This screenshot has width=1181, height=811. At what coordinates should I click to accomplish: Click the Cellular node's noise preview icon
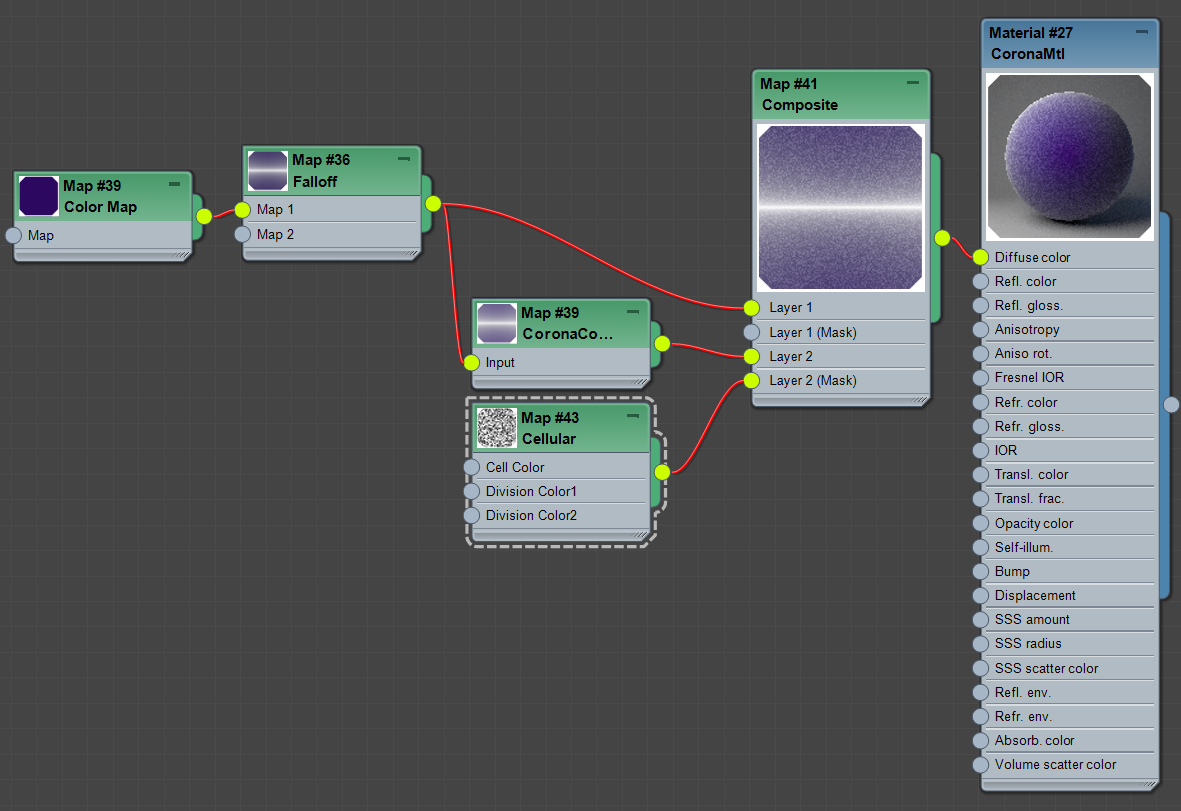click(496, 428)
